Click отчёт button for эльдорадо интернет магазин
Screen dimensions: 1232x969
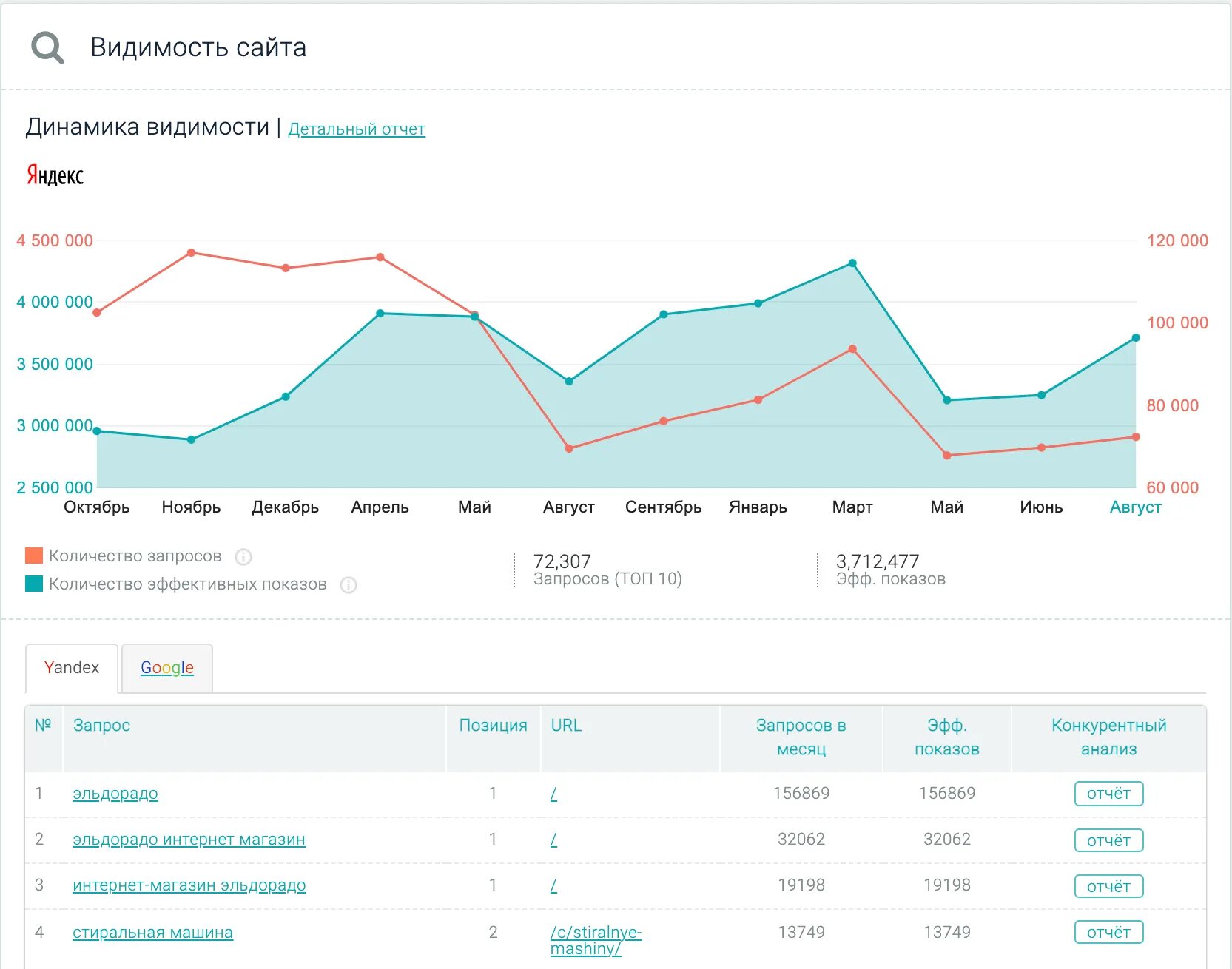tap(1108, 840)
